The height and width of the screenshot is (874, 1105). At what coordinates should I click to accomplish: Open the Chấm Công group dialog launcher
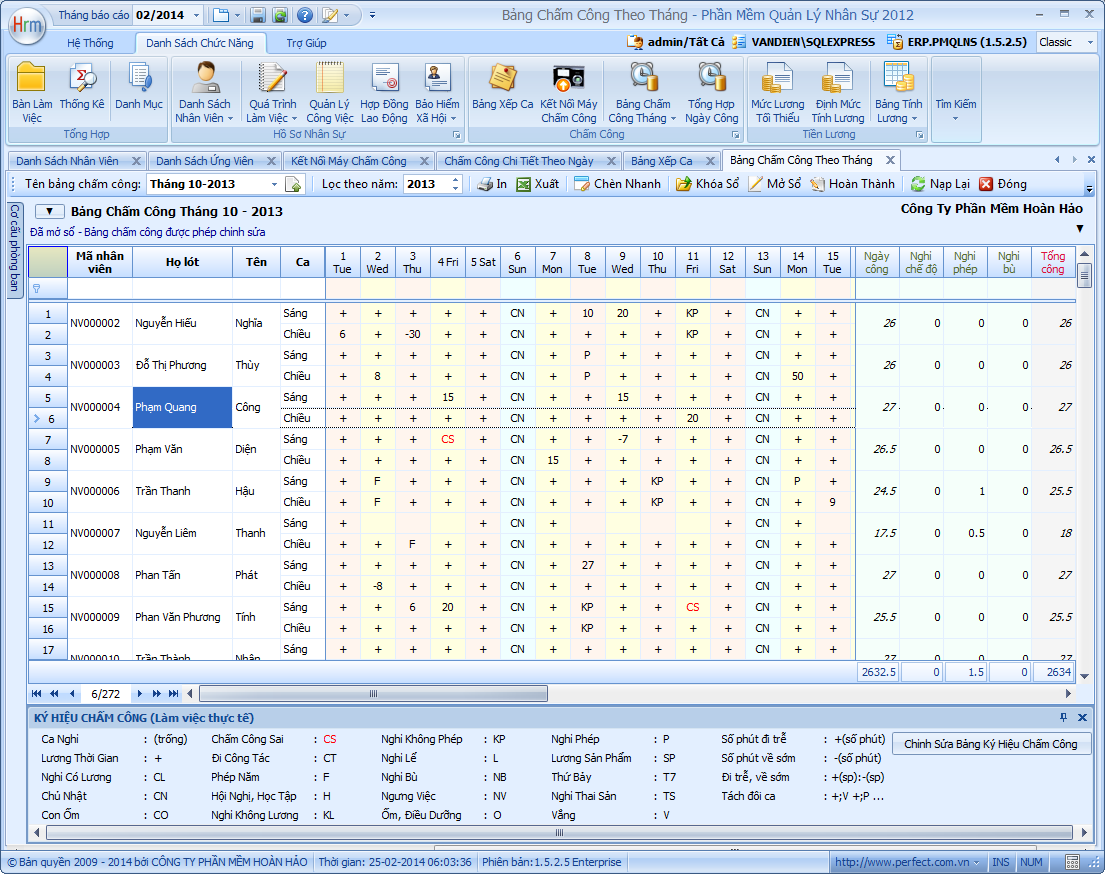coord(736,135)
